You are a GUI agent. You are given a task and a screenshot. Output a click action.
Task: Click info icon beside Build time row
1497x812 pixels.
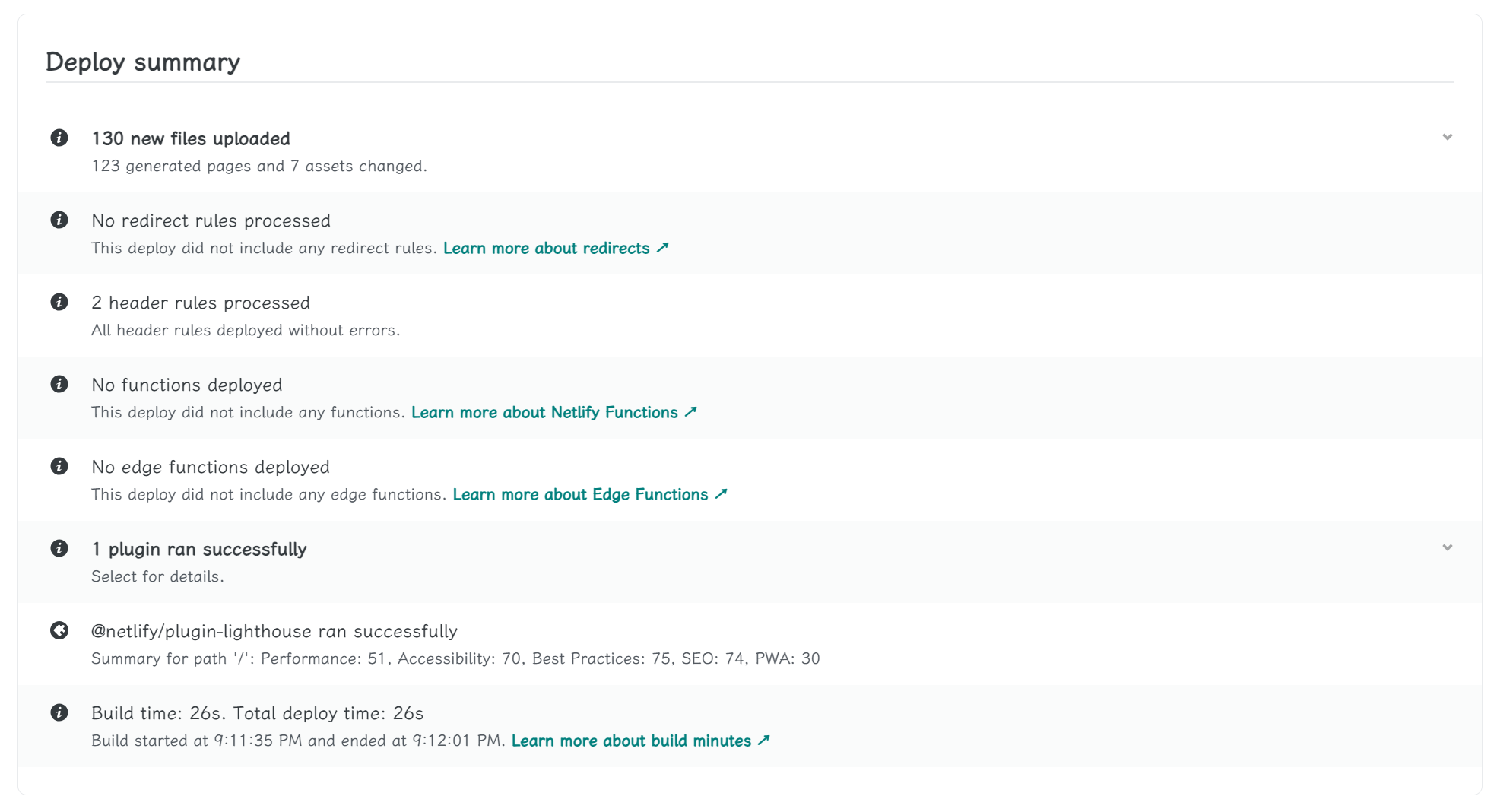tap(59, 712)
